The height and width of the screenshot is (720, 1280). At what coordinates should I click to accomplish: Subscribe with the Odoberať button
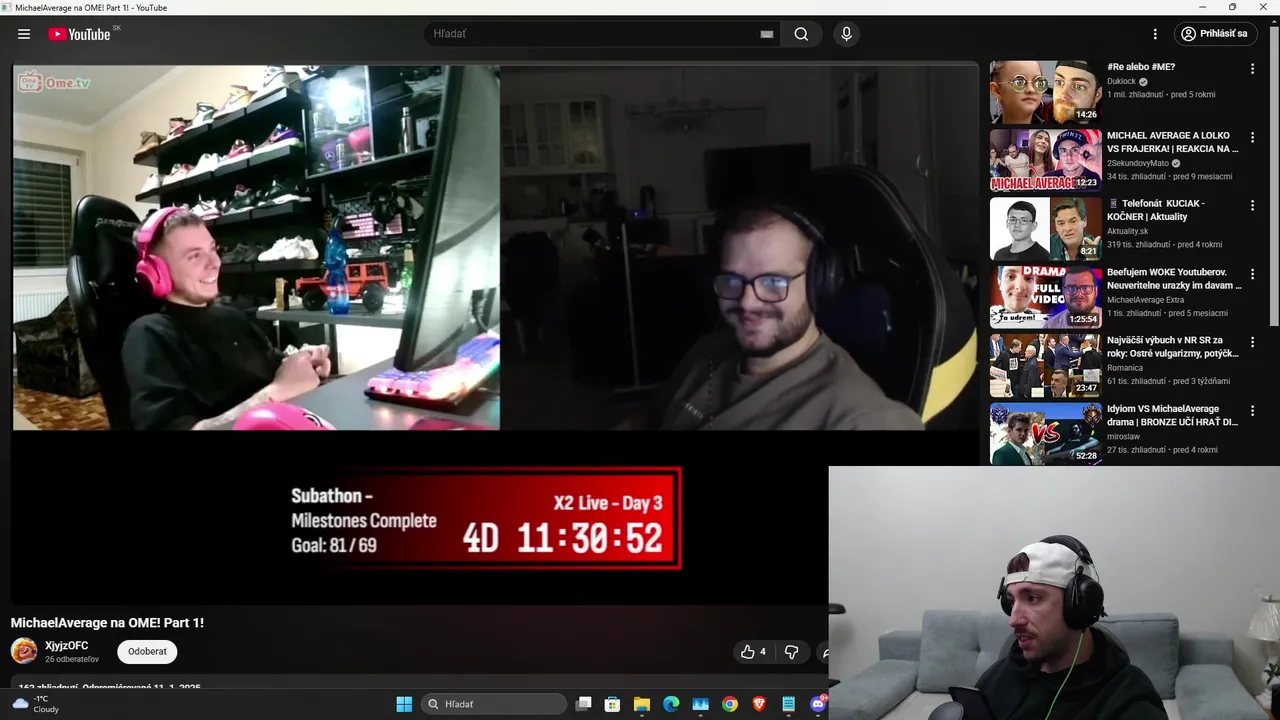147,651
